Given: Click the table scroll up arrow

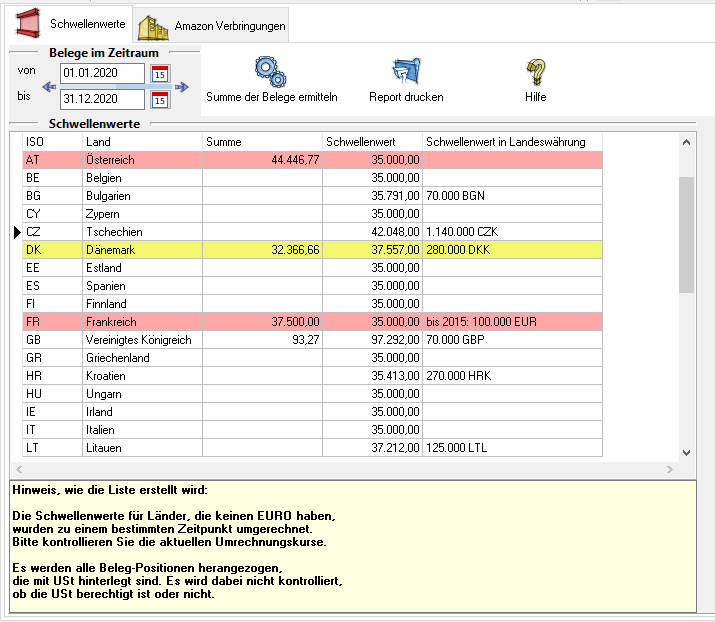Looking at the screenshot, I should tap(686, 142).
